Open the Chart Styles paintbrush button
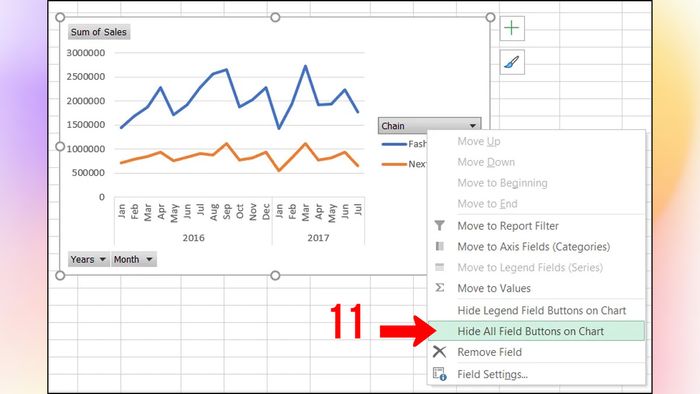Viewport: 700px width, 394px height. click(x=512, y=62)
